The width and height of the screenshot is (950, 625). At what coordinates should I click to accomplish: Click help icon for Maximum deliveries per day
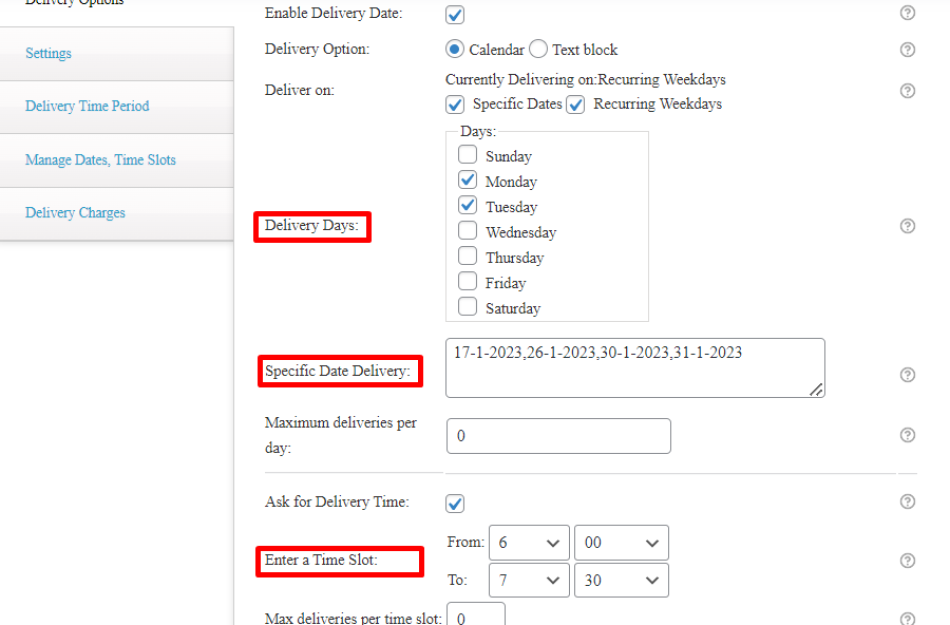pyautogui.click(x=907, y=435)
